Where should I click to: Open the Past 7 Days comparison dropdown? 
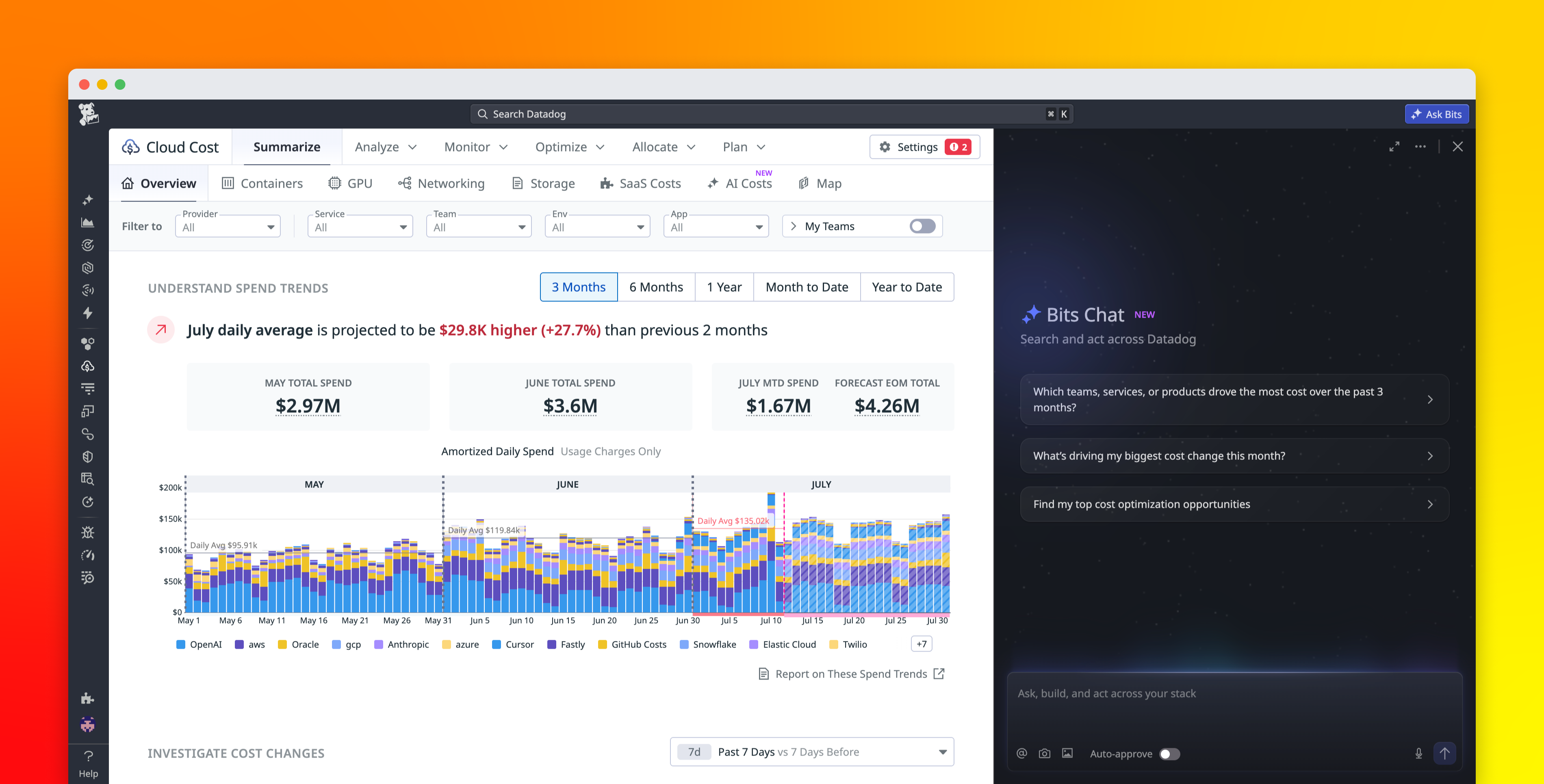(811, 752)
